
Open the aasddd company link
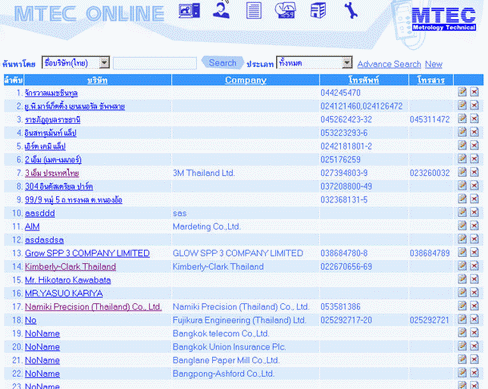[40, 213]
